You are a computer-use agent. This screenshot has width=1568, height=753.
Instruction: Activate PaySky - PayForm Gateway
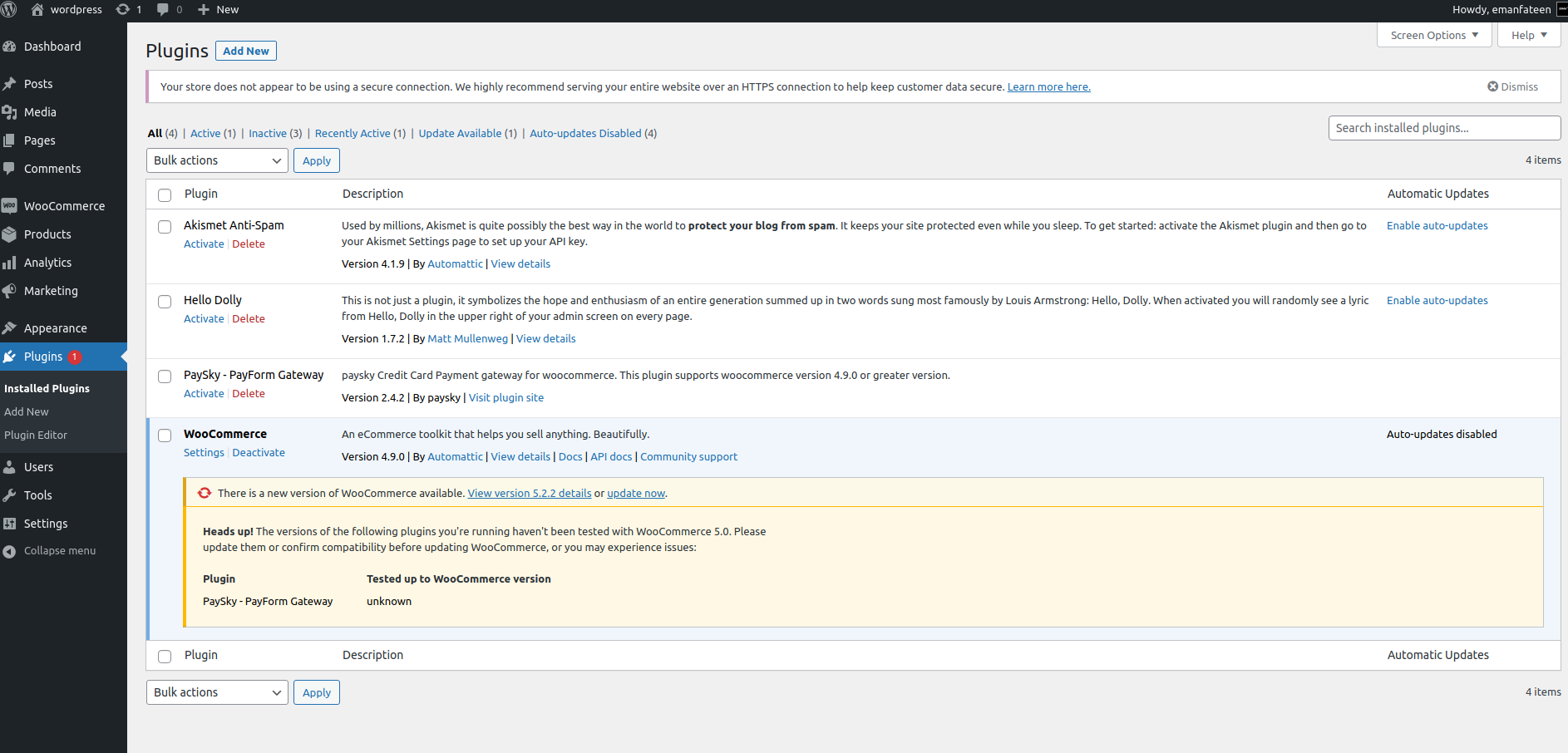click(x=204, y=393)
